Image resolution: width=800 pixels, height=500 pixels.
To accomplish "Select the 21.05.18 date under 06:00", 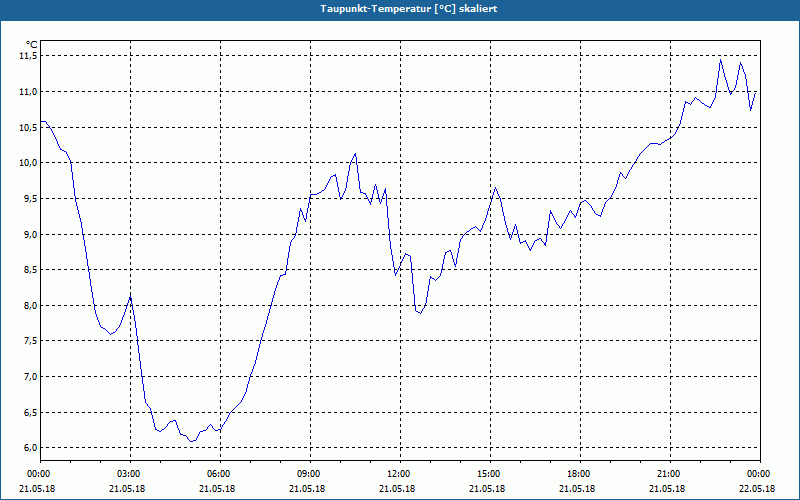I will click(x=217, y=488).
